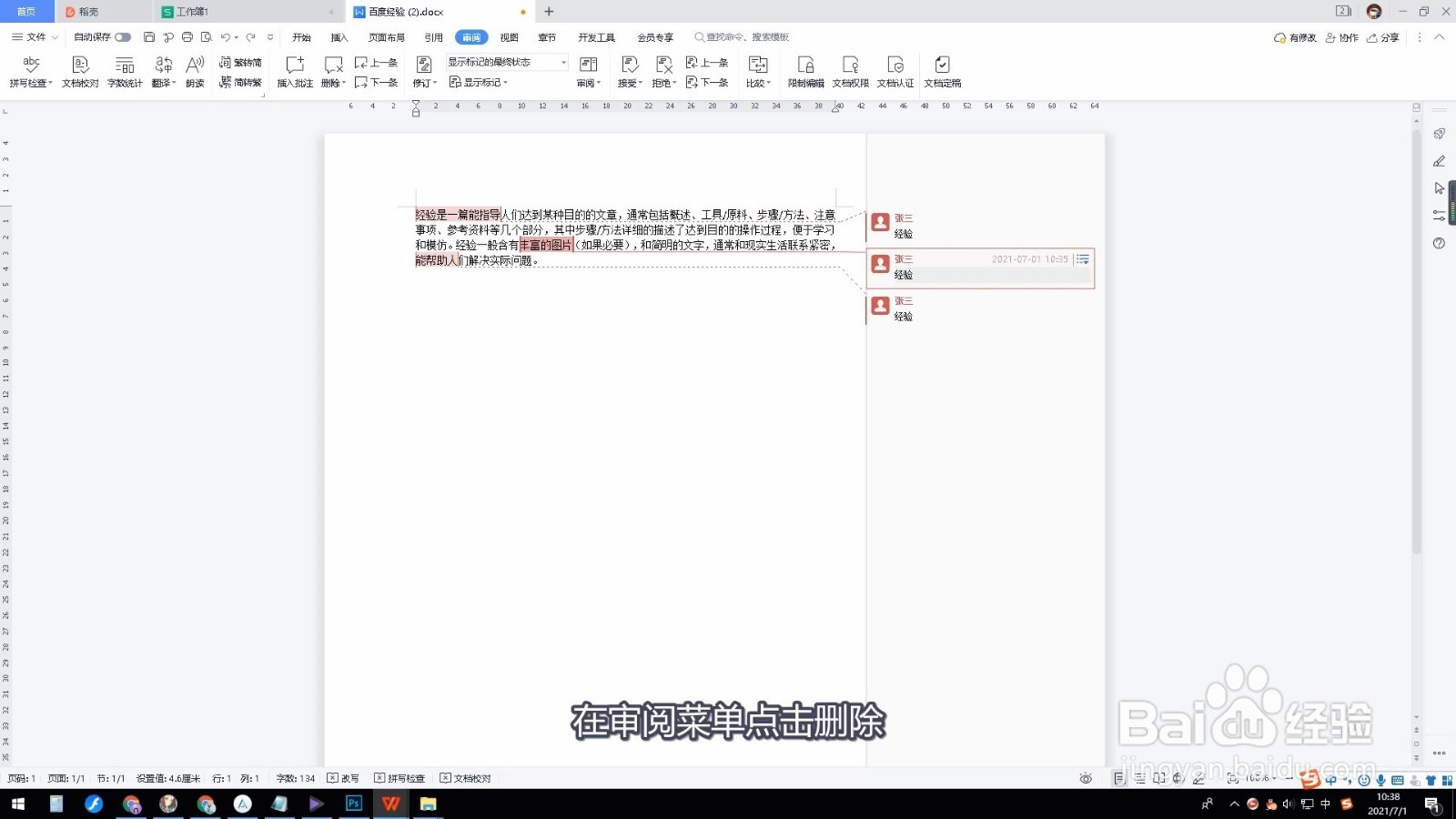This screenshot has width=1456, height=819.
Task: Select the 工作簿1 document tab
Action: 194,12
